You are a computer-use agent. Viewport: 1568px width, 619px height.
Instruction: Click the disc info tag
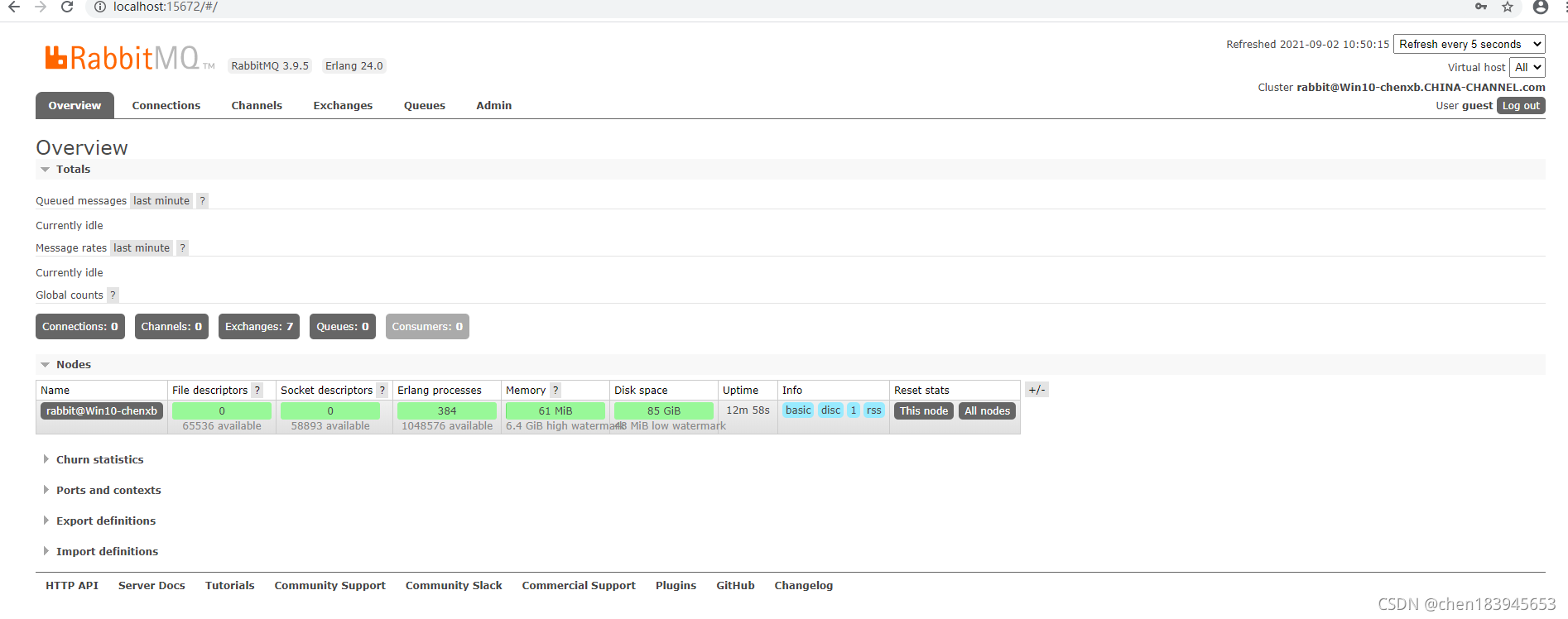(x=831, y=410)
